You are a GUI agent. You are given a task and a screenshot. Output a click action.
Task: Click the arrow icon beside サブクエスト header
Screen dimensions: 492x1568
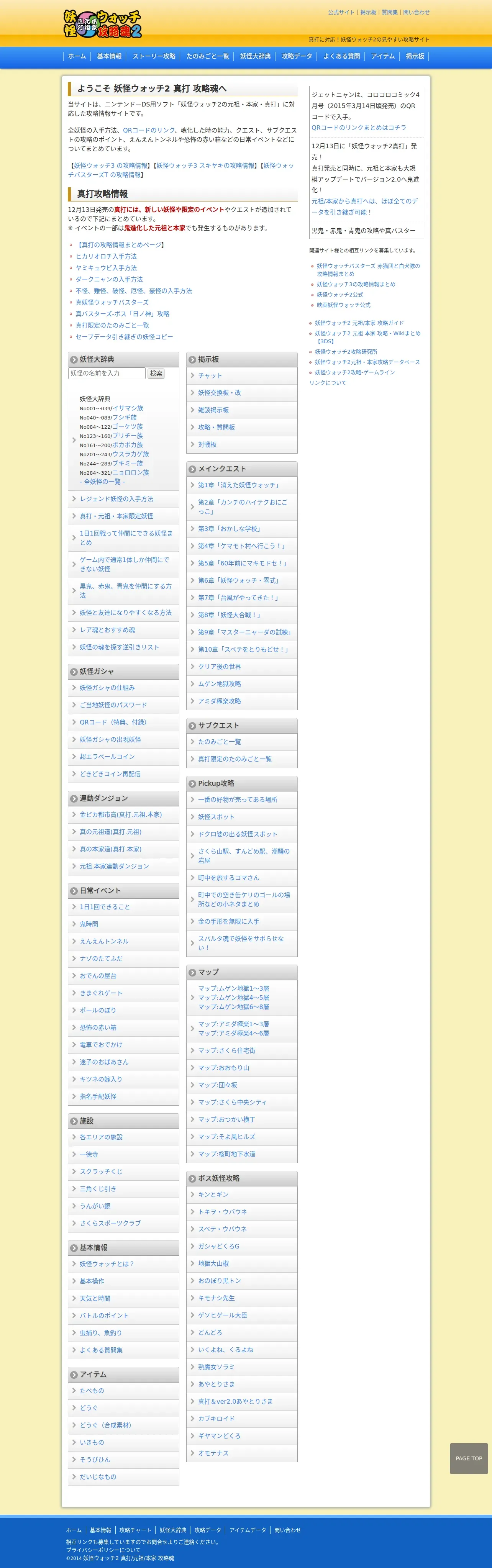coord(192,726)
